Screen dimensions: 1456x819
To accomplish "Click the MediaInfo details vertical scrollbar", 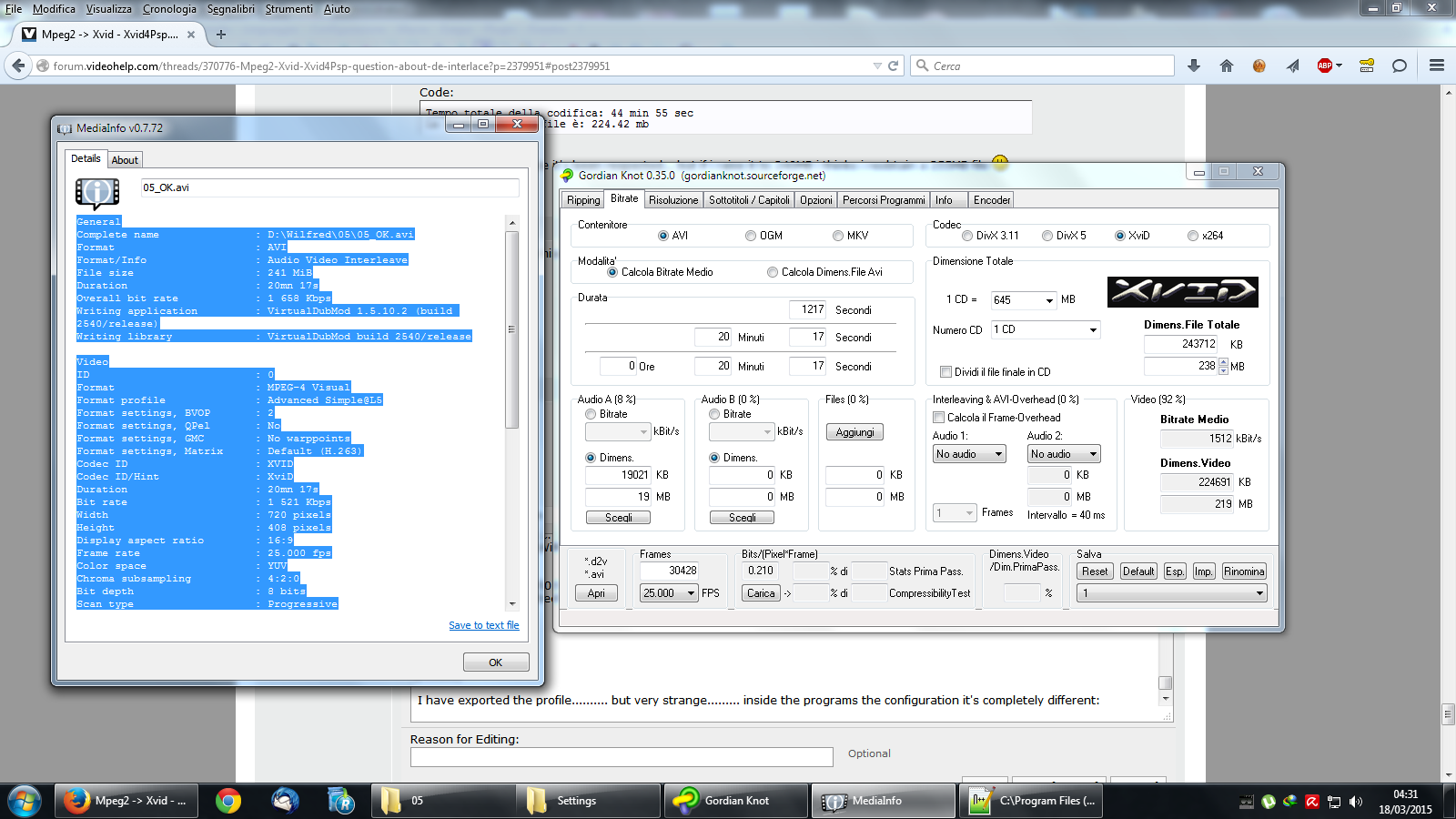I will click(x=512, y=329).
